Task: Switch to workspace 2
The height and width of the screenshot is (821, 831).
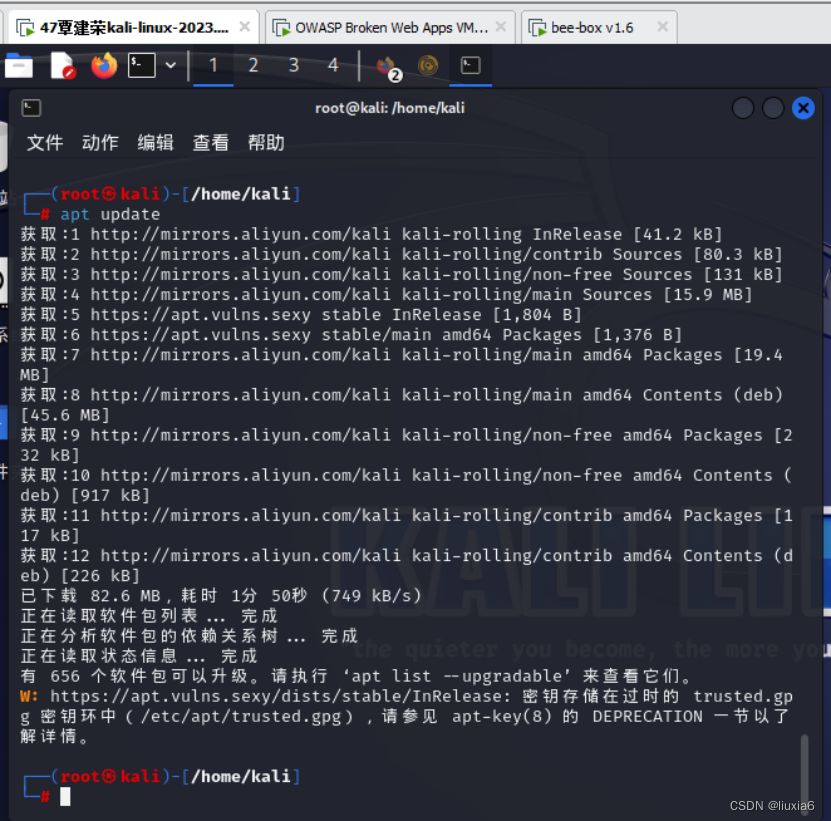Action: [253, 63]
